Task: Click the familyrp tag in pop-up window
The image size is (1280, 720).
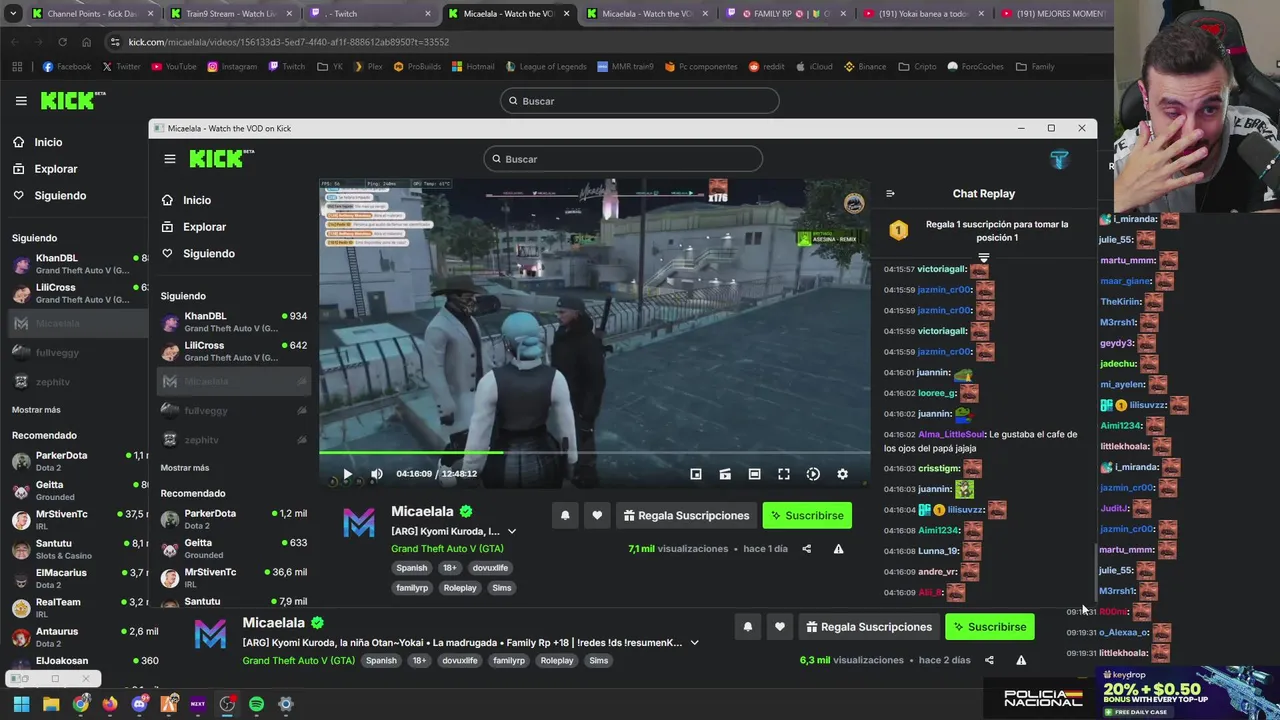Action: pos(412,588)
